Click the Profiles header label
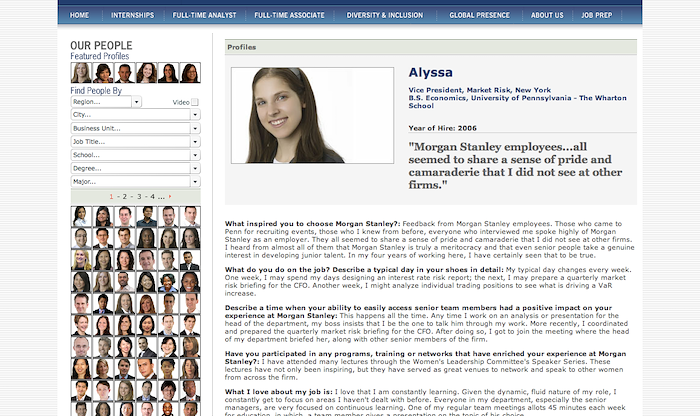700x416 pixels. [242, 47]
